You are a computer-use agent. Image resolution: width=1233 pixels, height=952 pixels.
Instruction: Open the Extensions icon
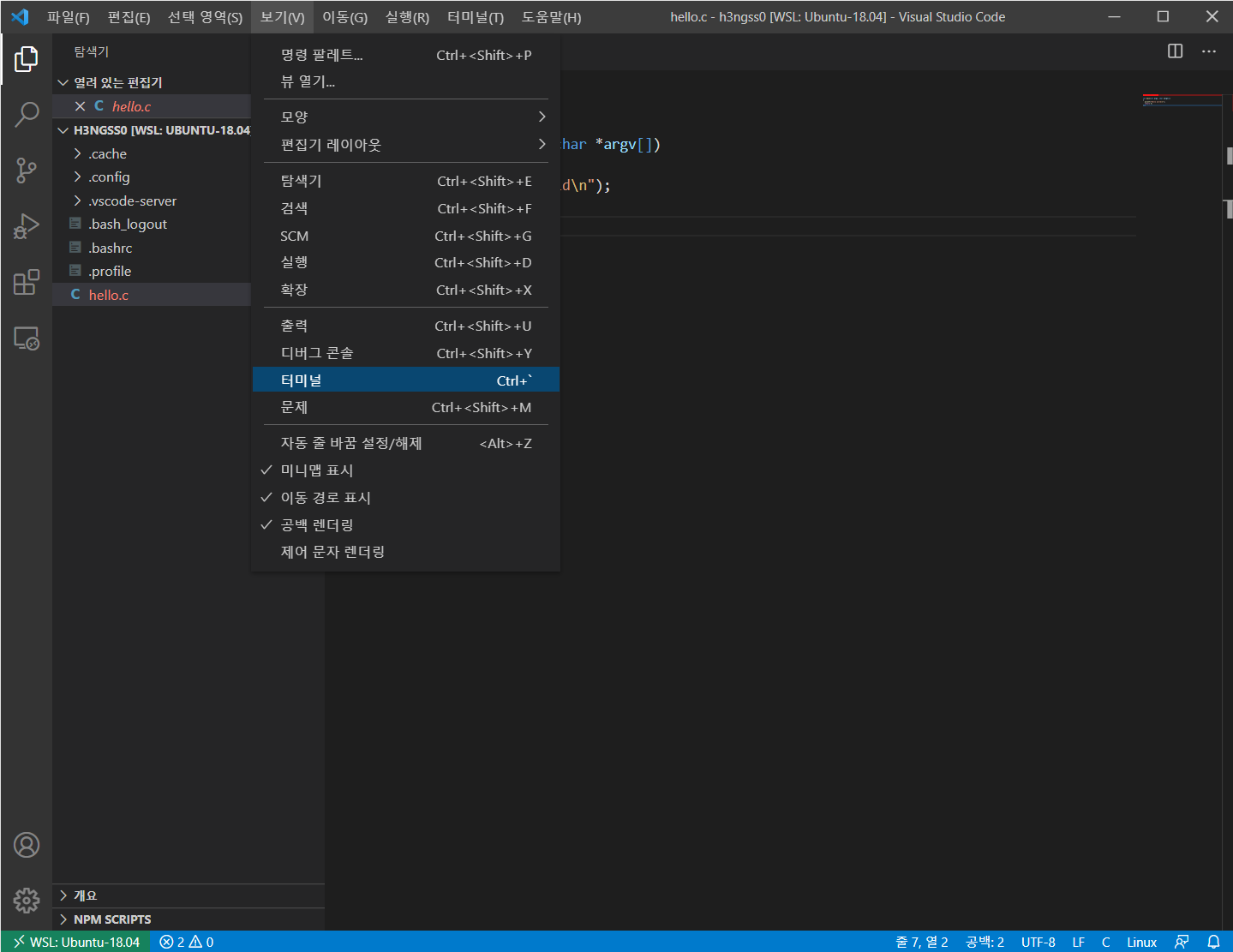tap(27, 282)
